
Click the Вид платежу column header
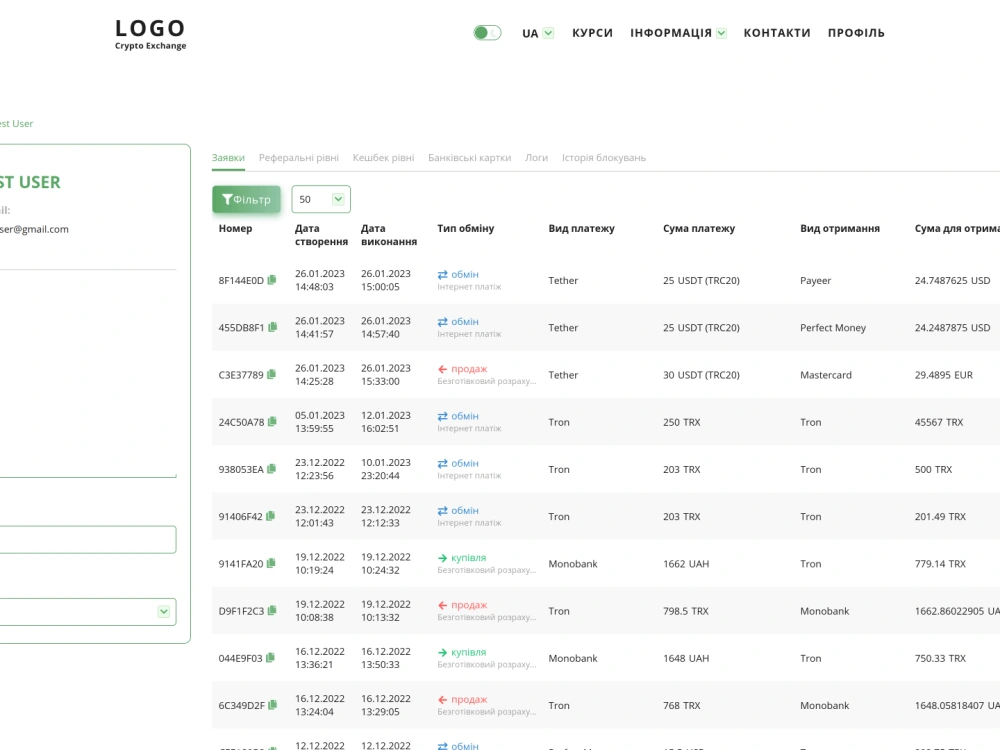(x=582, y=228)
